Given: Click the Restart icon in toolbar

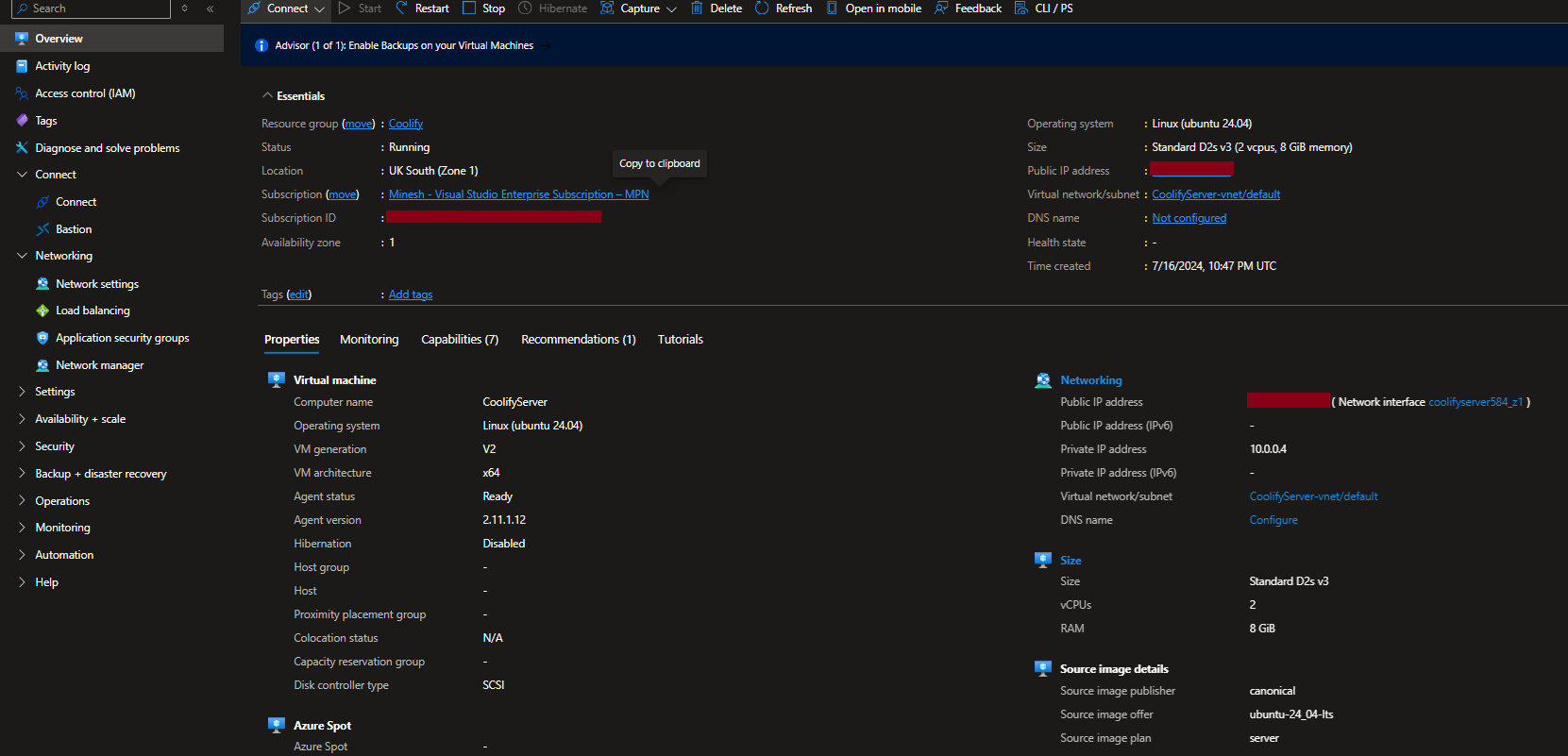Looking at the screenshot, I should (x=402, y=8).
